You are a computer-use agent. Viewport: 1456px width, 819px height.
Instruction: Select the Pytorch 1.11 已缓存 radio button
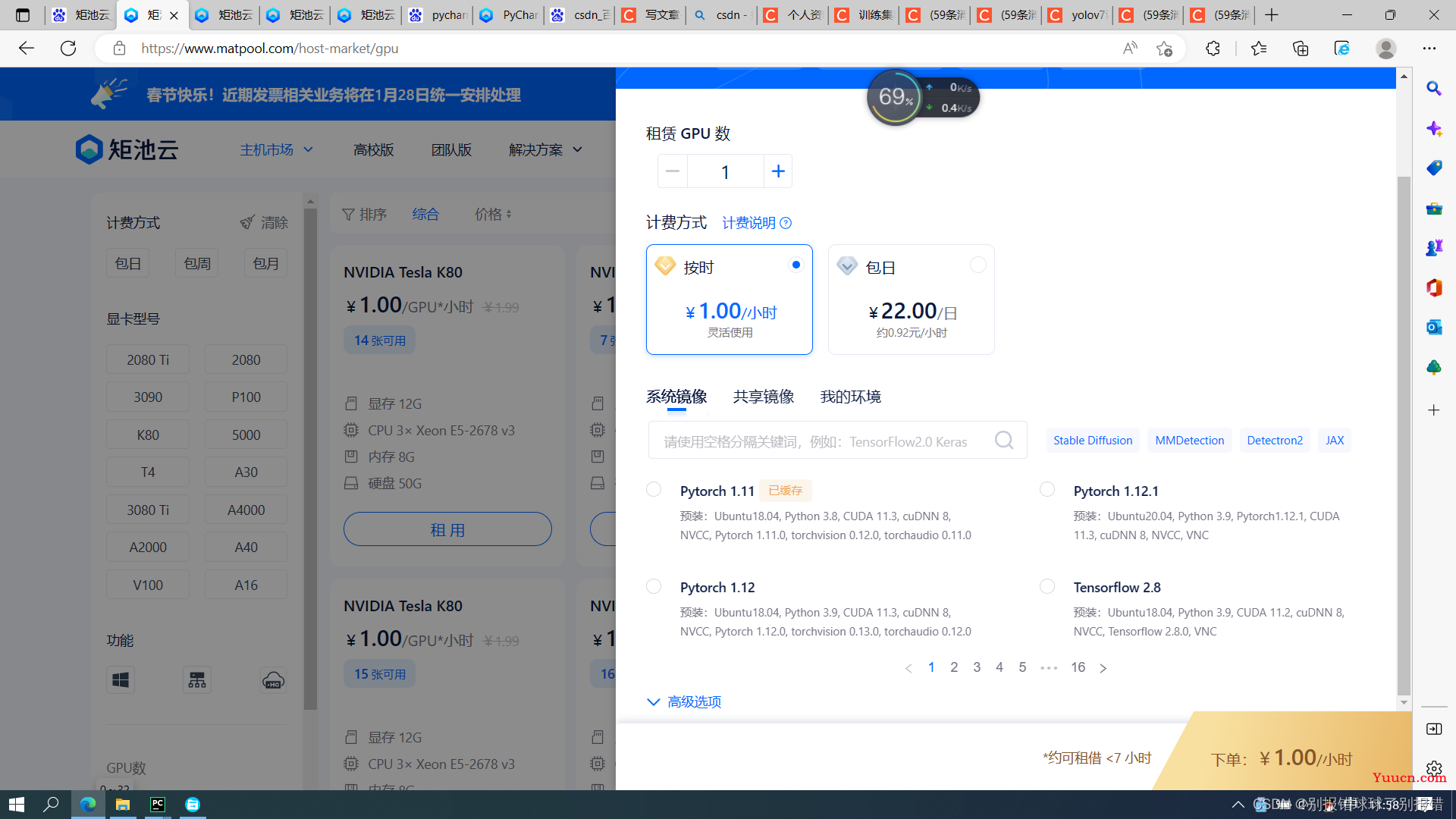click(653, 489)
